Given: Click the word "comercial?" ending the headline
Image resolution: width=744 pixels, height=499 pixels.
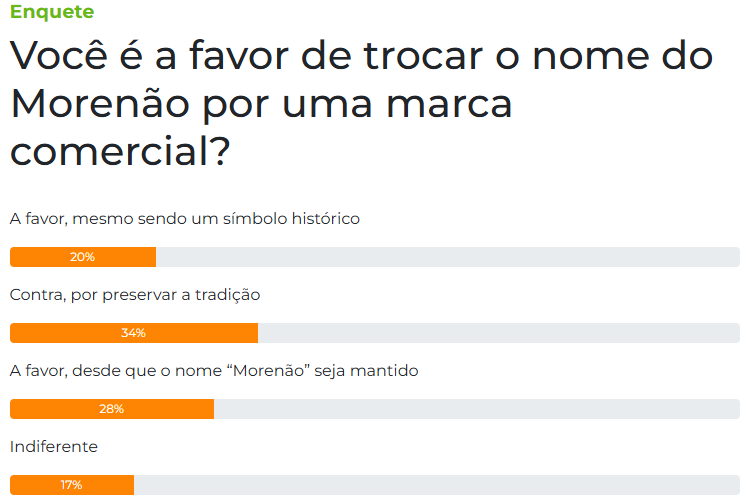Looking at the screenshot, I should 120,152.
